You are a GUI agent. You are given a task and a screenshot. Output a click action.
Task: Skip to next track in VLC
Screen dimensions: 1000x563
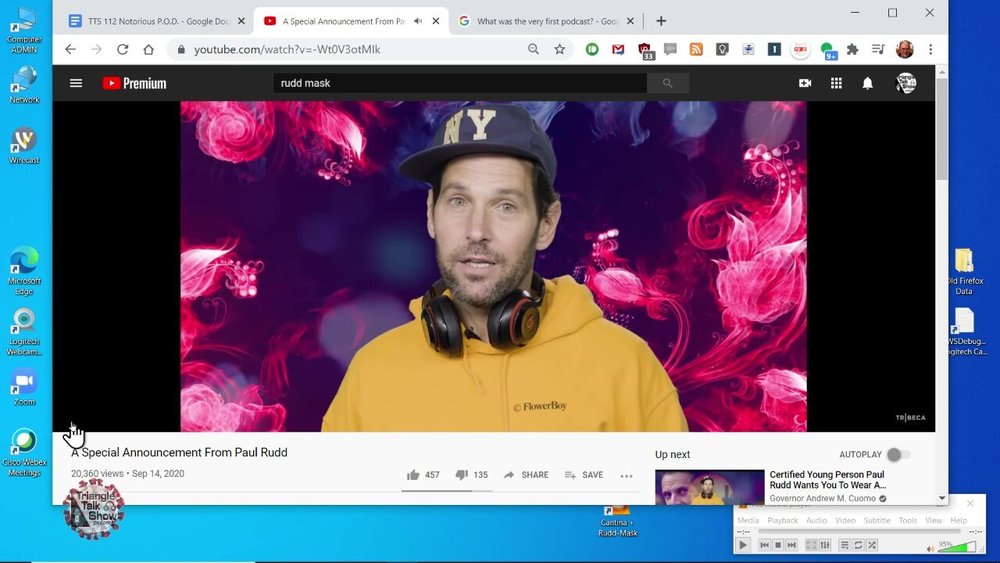(x=791, y=545)
